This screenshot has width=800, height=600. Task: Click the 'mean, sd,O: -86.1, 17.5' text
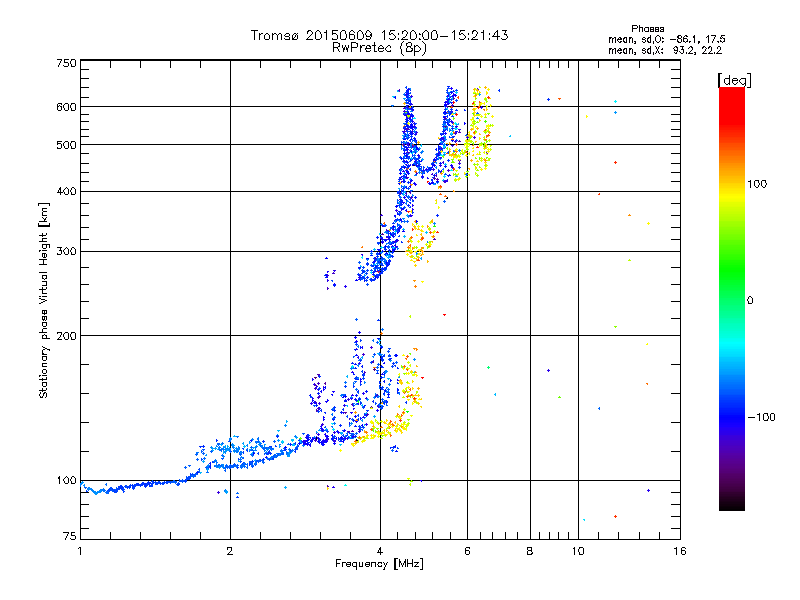pyautogui.click(x=667, y=39)
